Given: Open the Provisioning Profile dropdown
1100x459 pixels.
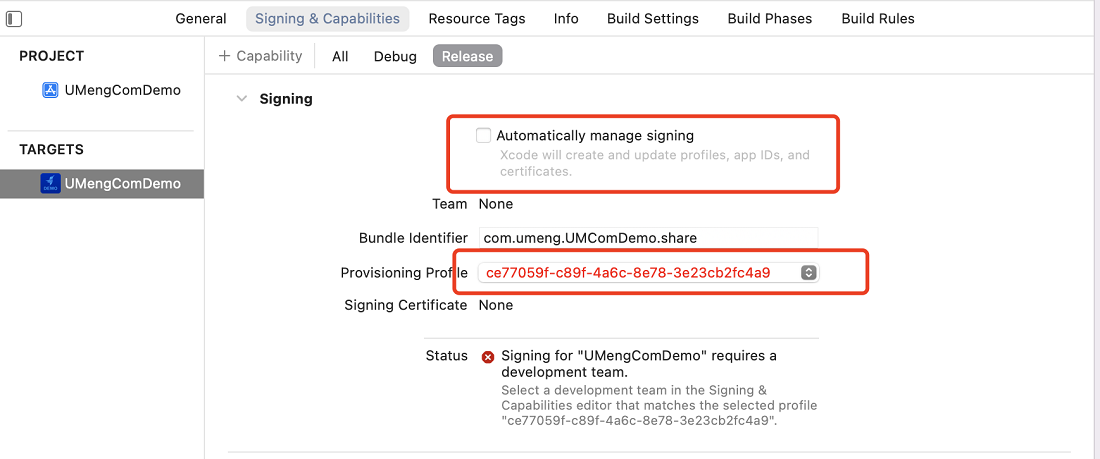Looking at the screenshot, I should [x=649, y=273].
